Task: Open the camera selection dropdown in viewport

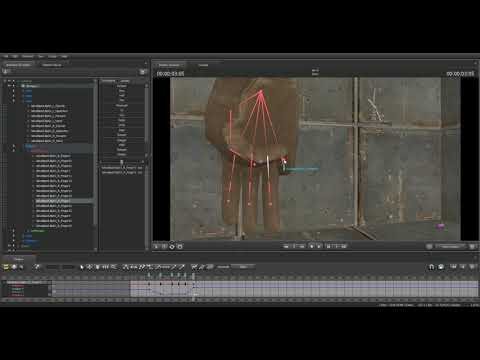Action: 451,247
